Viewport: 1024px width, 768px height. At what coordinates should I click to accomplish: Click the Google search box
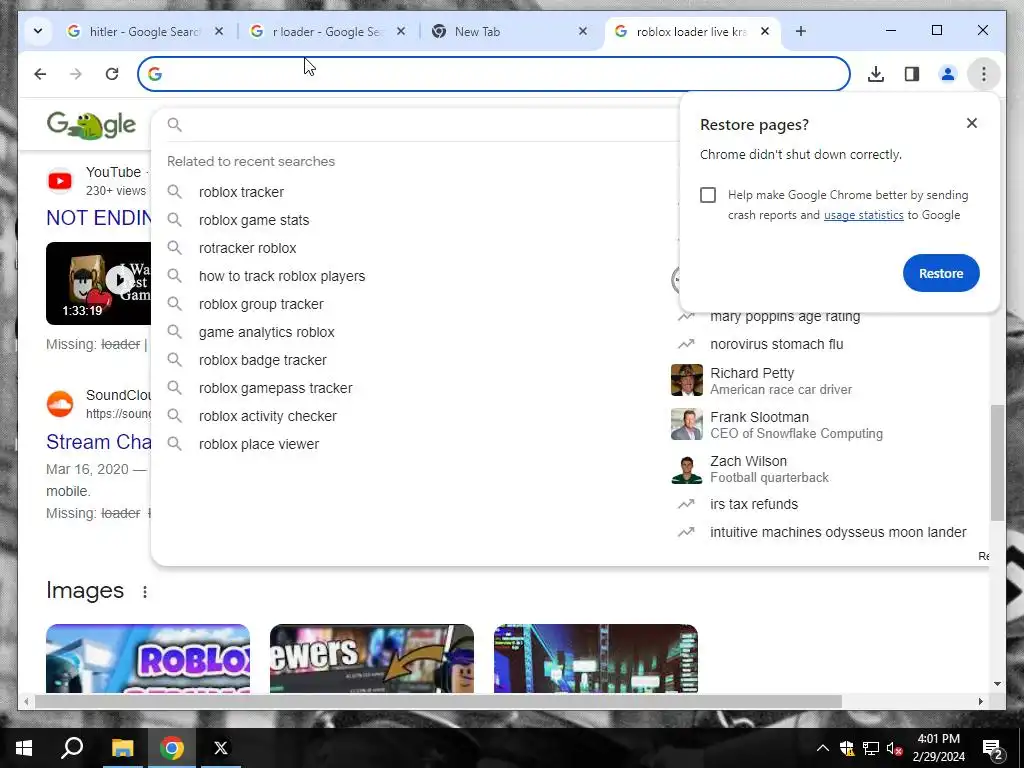pos(418,125)
